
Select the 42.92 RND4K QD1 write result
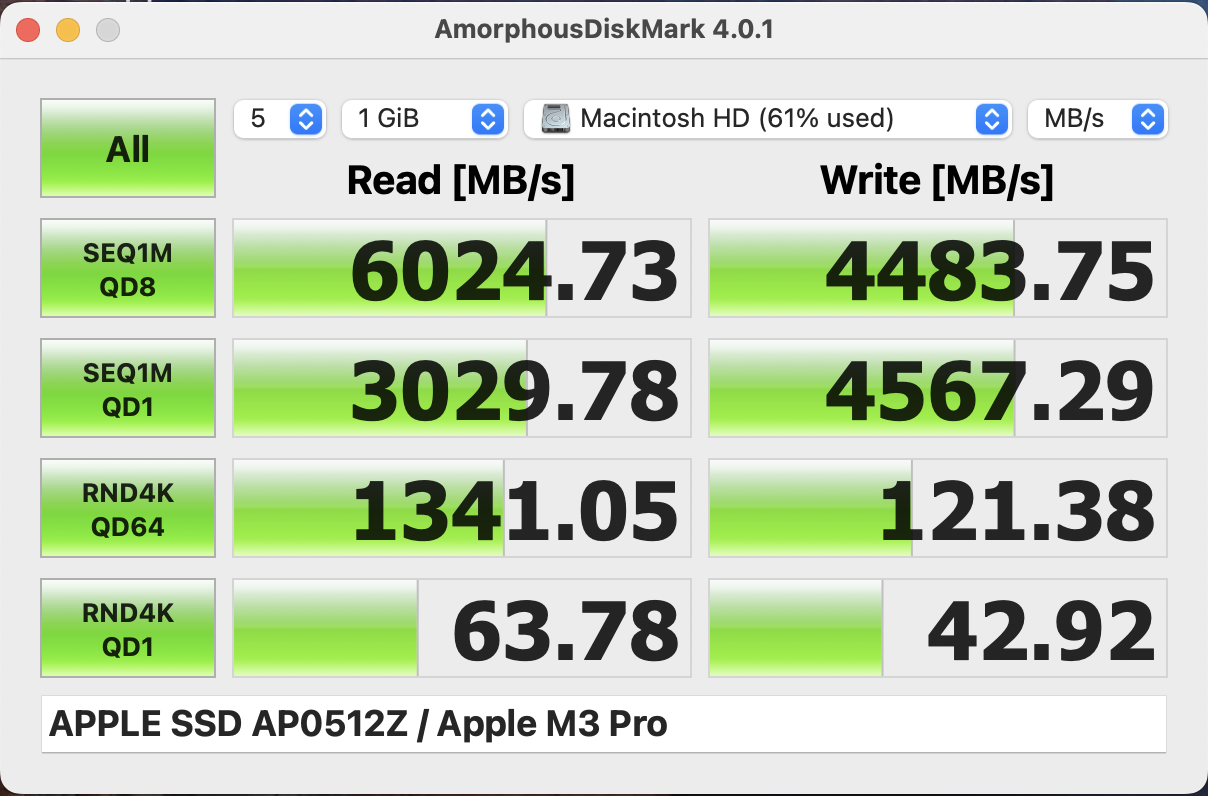(938, 628)
